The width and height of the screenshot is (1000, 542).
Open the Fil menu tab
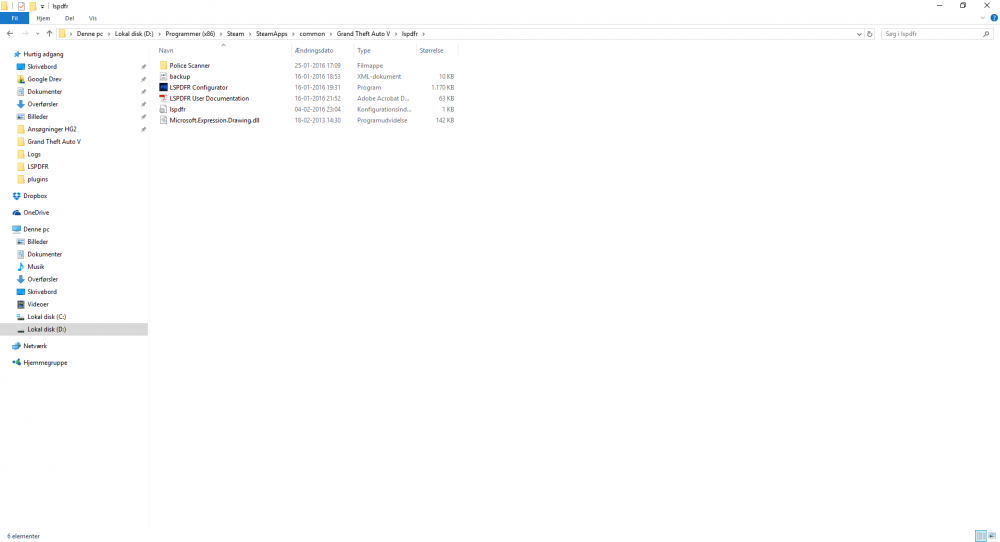[x=14, y=18]
